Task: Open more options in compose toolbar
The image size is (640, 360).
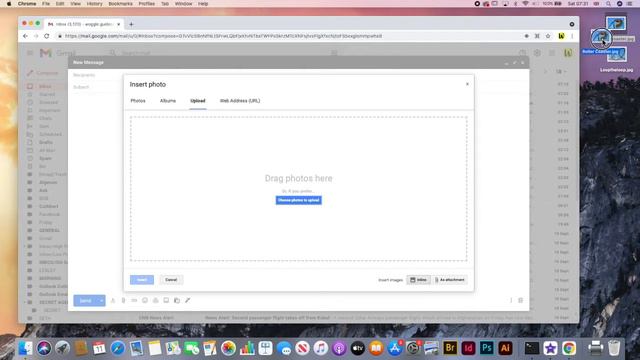Action: coord(511,300)
